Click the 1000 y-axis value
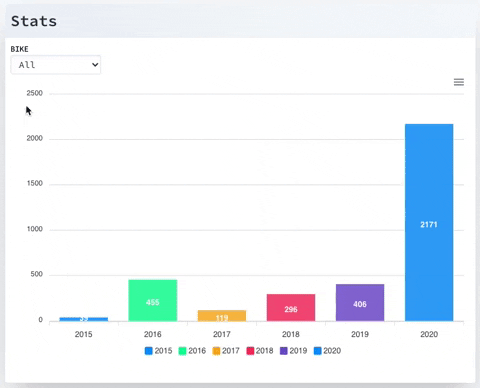This screenshot has height=388, width=480. pos(35,229)
